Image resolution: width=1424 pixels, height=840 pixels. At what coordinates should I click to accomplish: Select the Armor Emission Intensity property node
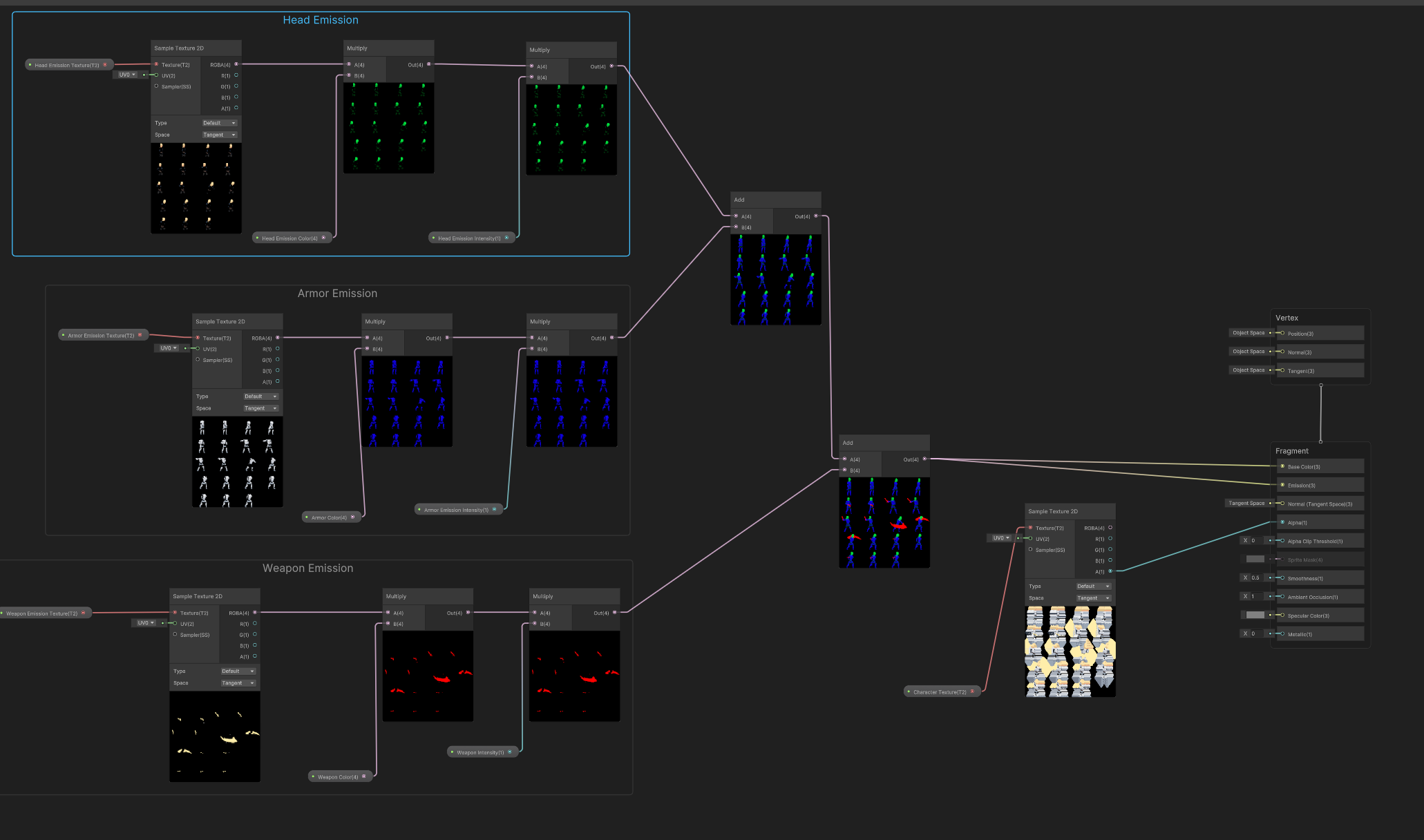(456, 510)
